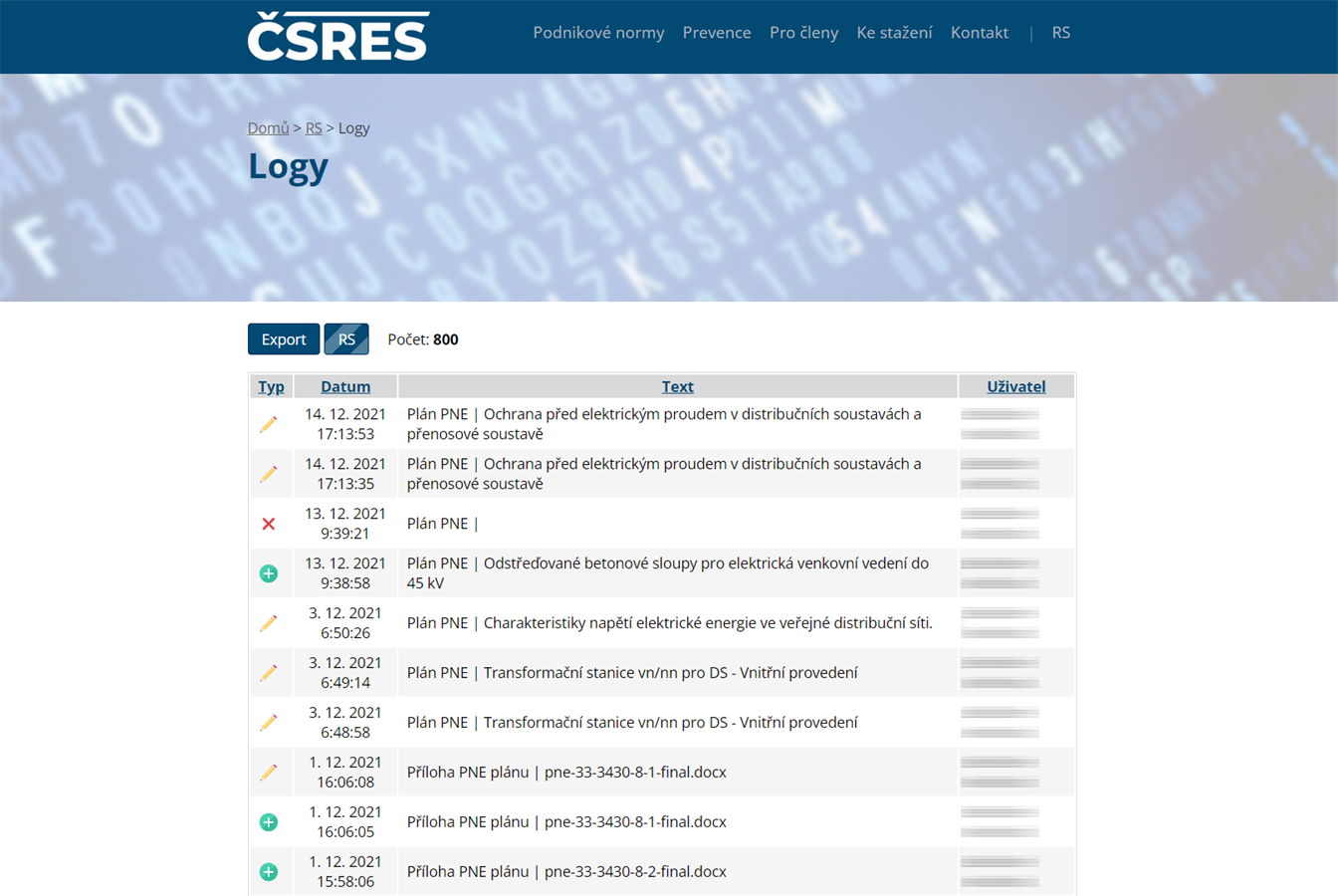Click the green plus icon for the 15:58:06 entry
The image size is (1338, 896).
pyautogui.click(x=269, y=872)
